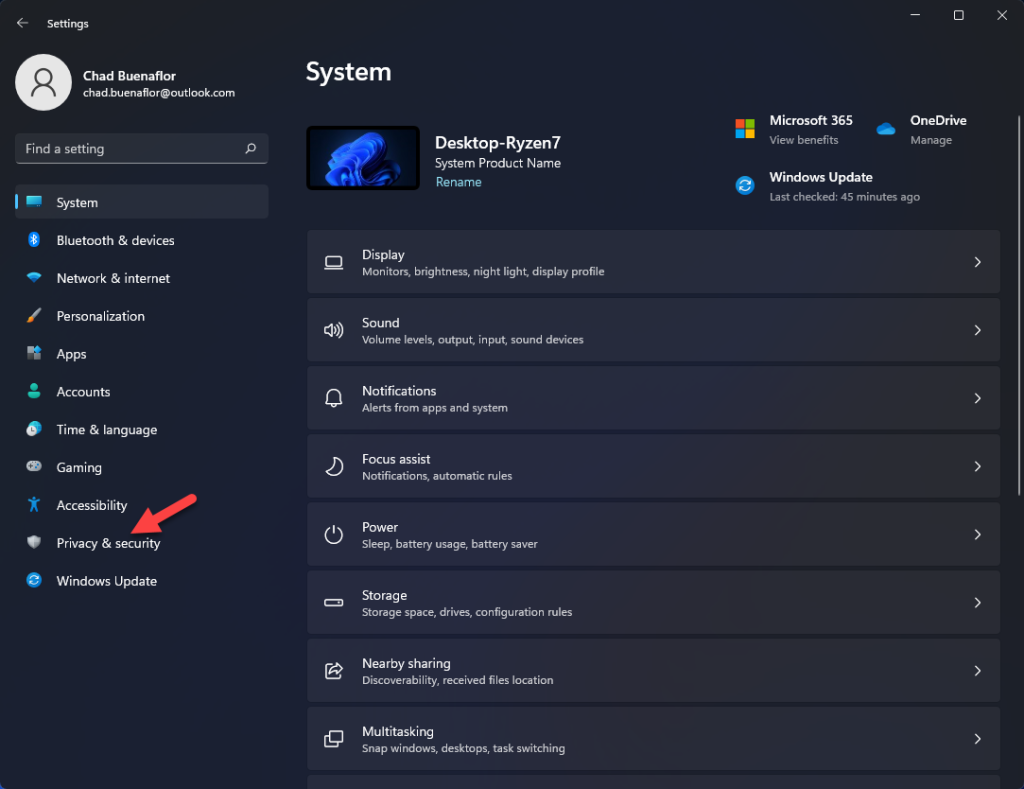Open Bluetooth & devices section
The height and width of the screenshot is (789, 1024).
click(142, 240)
